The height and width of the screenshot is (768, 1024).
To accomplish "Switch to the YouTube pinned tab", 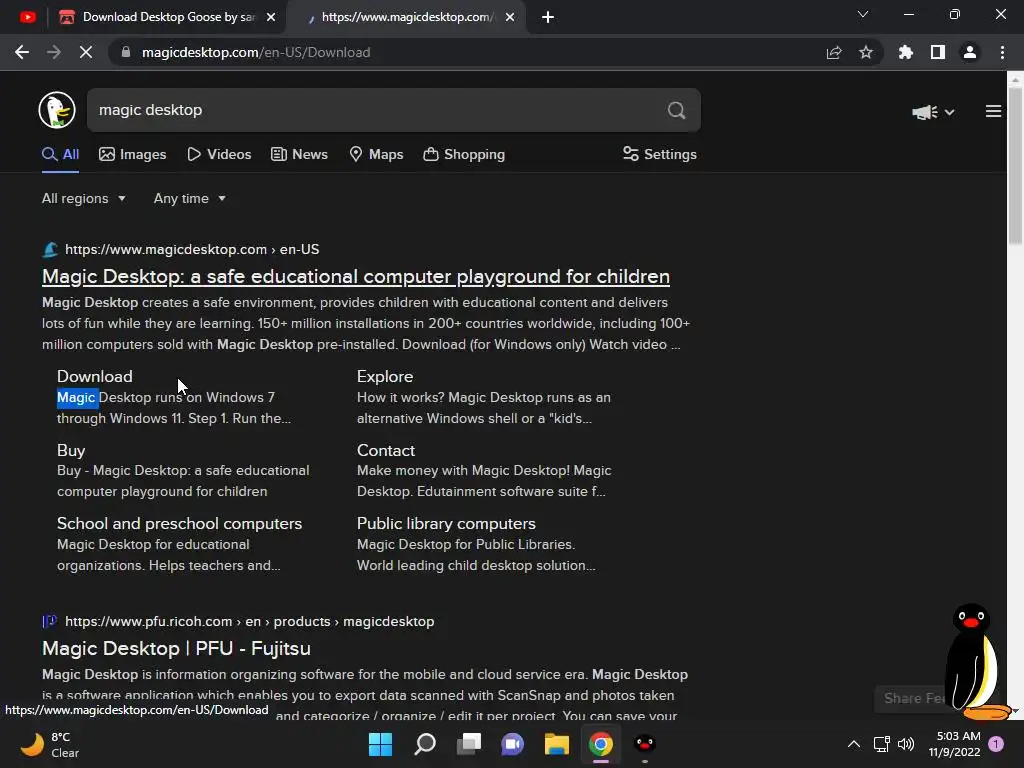I will pos(27,17).
